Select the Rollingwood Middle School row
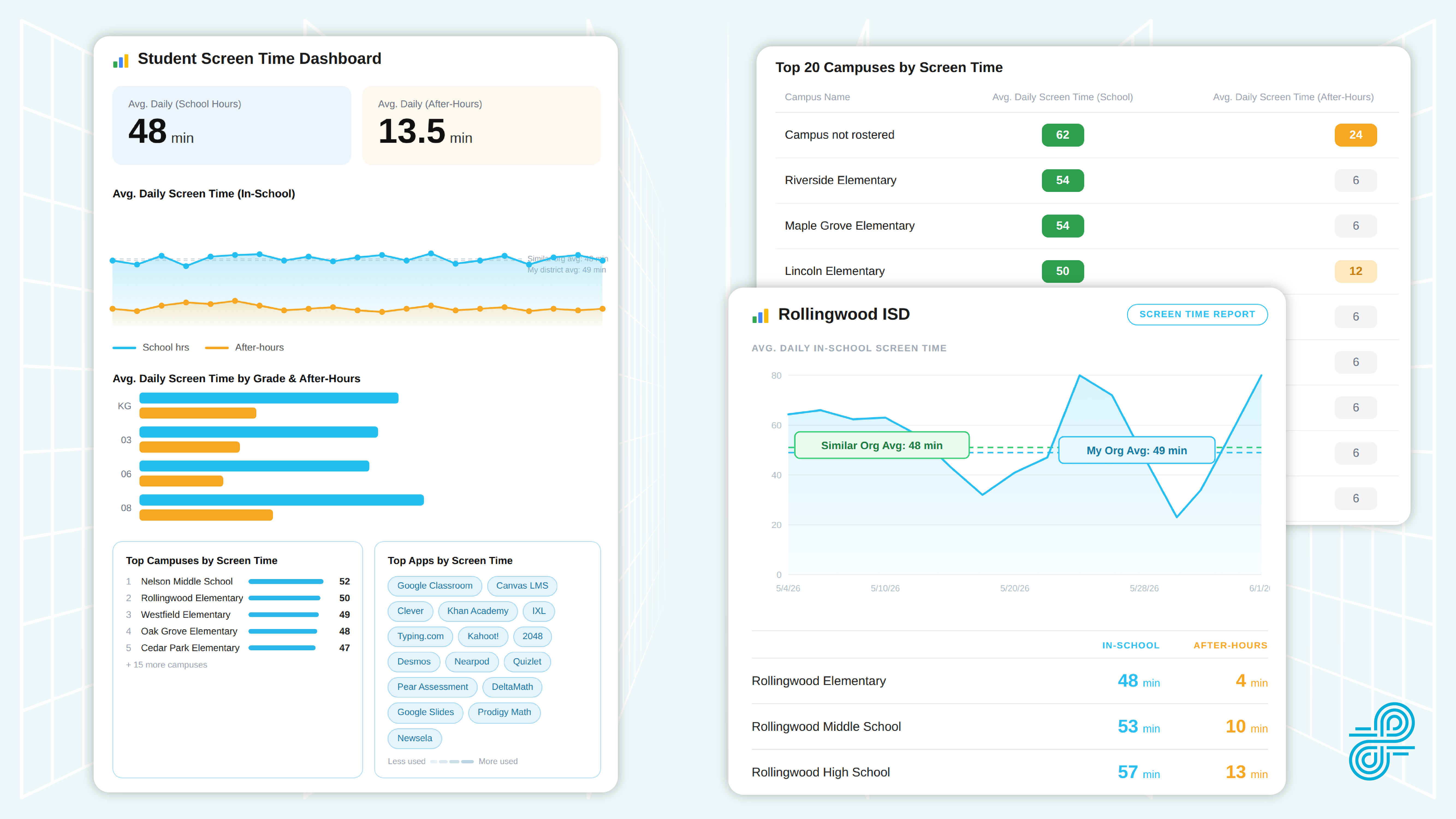This screenshot has height=819, width=1456. (x=1009, y=727)
